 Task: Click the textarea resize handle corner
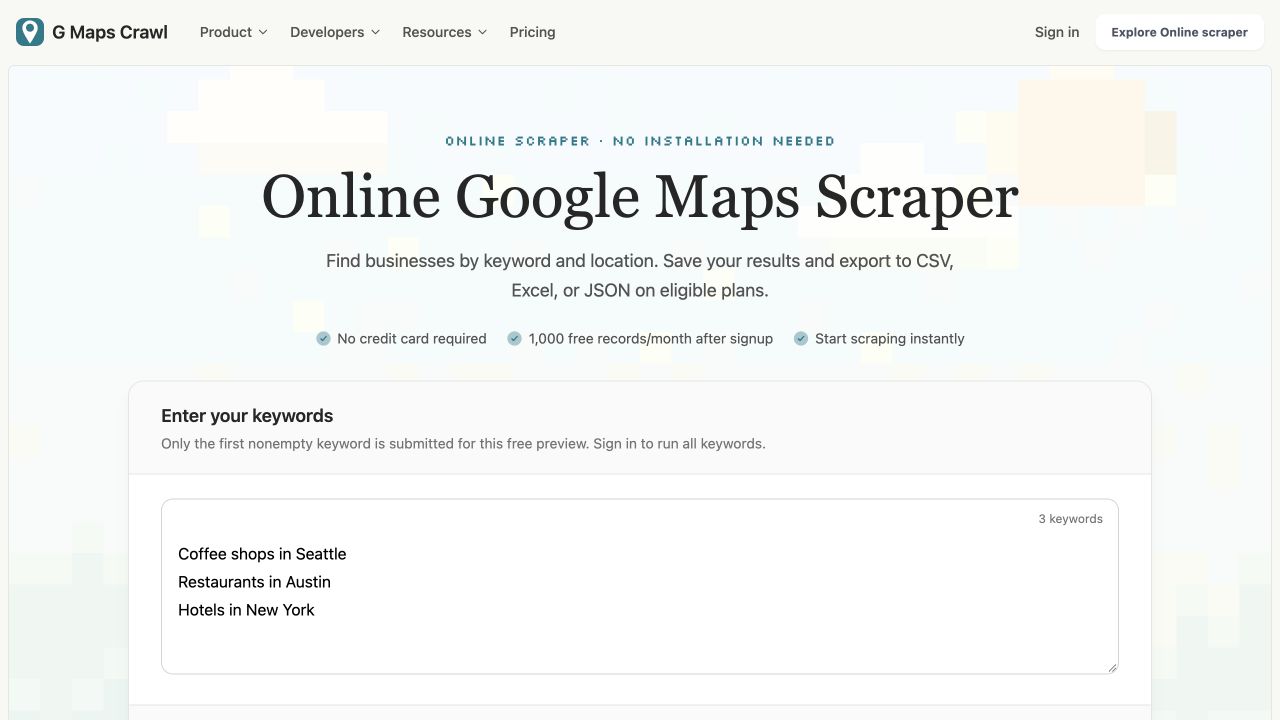[1112, 667]
